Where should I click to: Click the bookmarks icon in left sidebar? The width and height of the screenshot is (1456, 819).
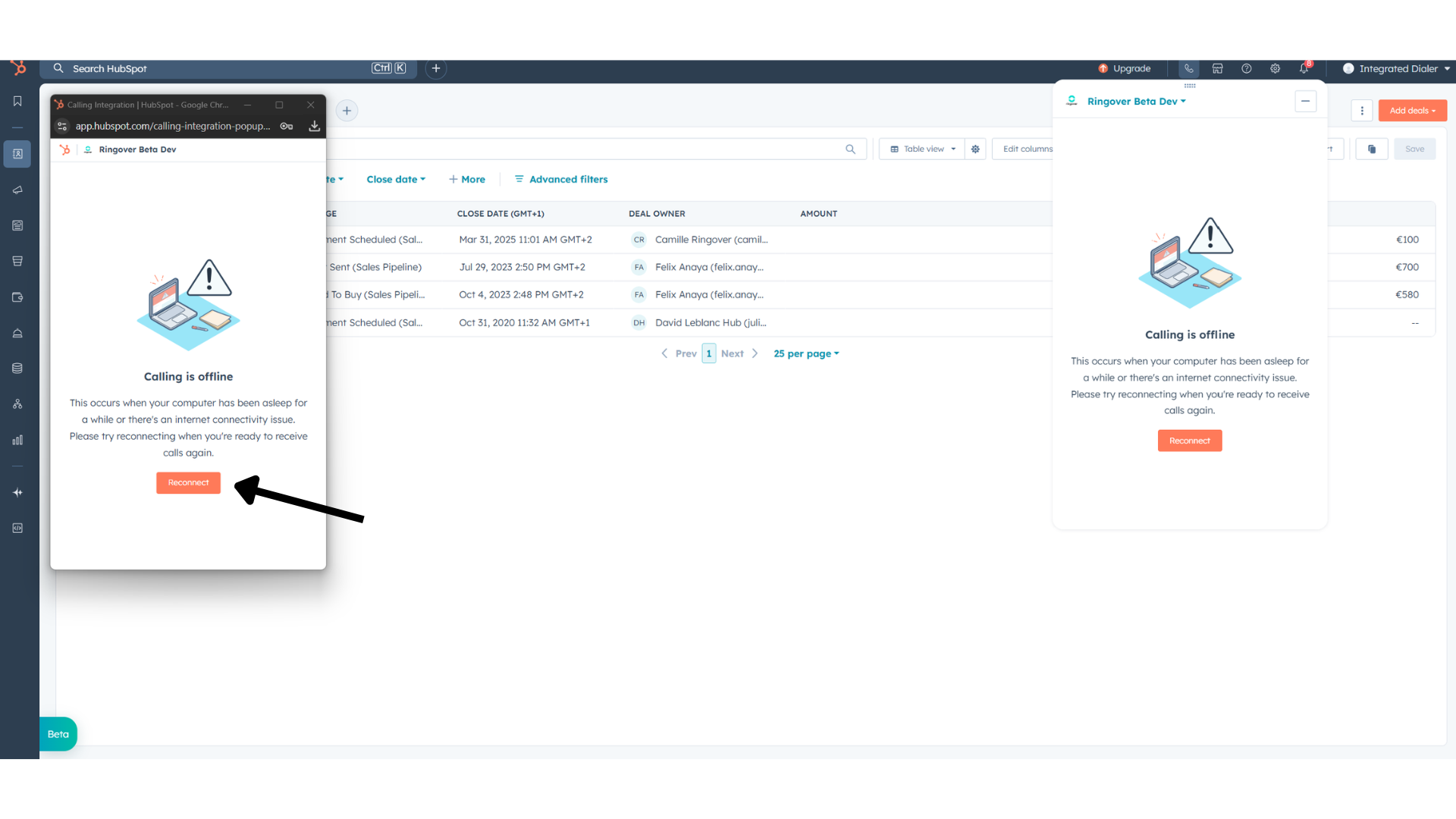[17, 101]
